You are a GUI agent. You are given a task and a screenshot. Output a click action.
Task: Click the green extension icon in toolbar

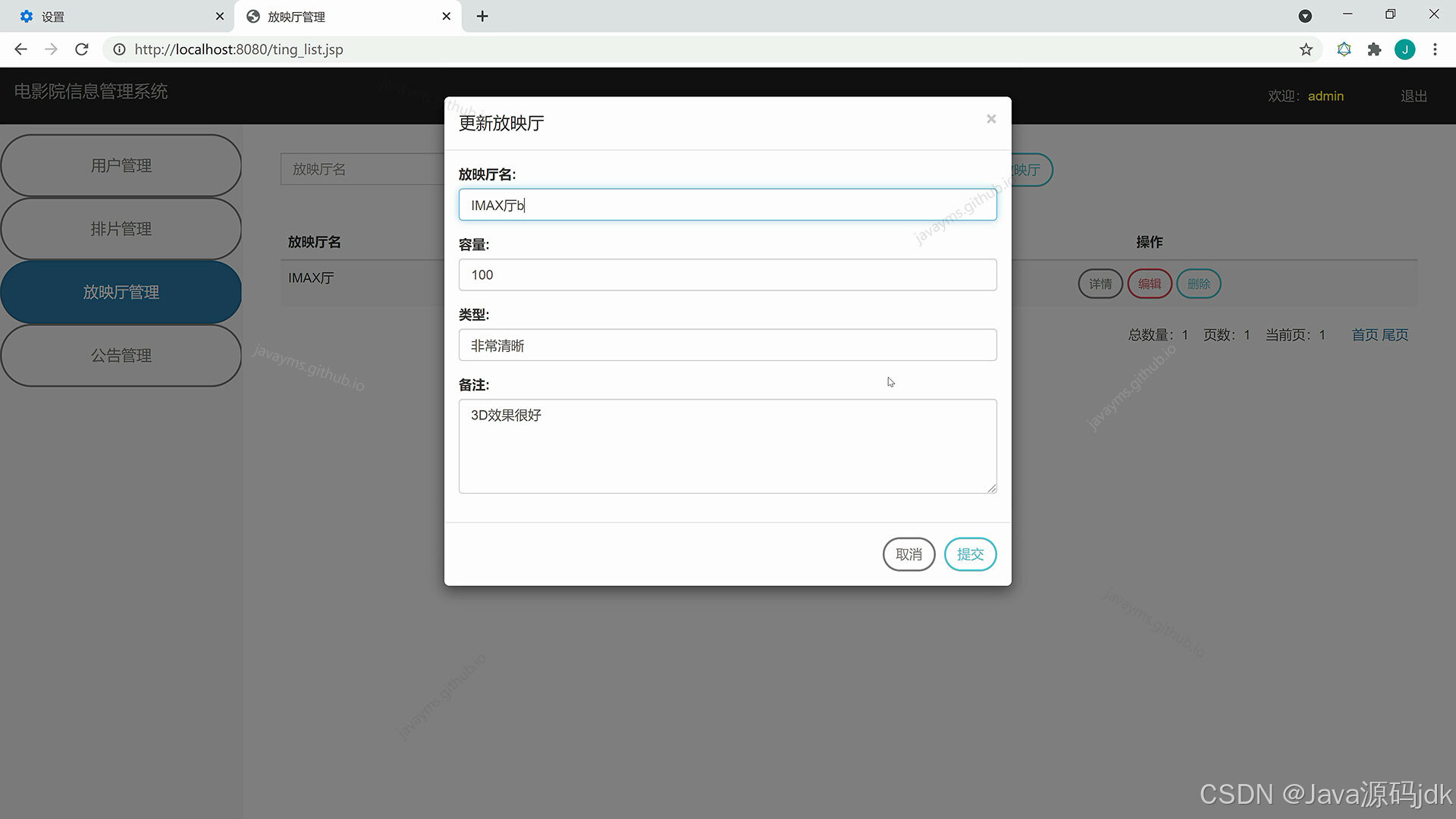[1344, 49]
